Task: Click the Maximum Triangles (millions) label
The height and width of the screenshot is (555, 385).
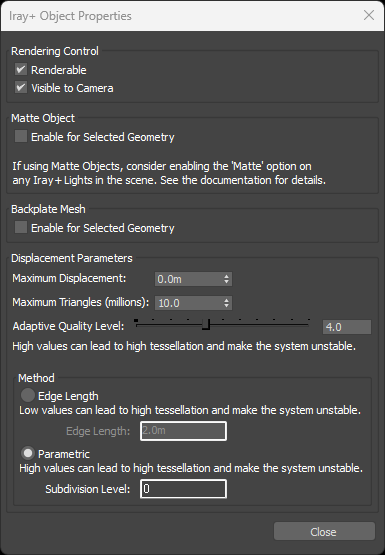Action: [81, 302]
